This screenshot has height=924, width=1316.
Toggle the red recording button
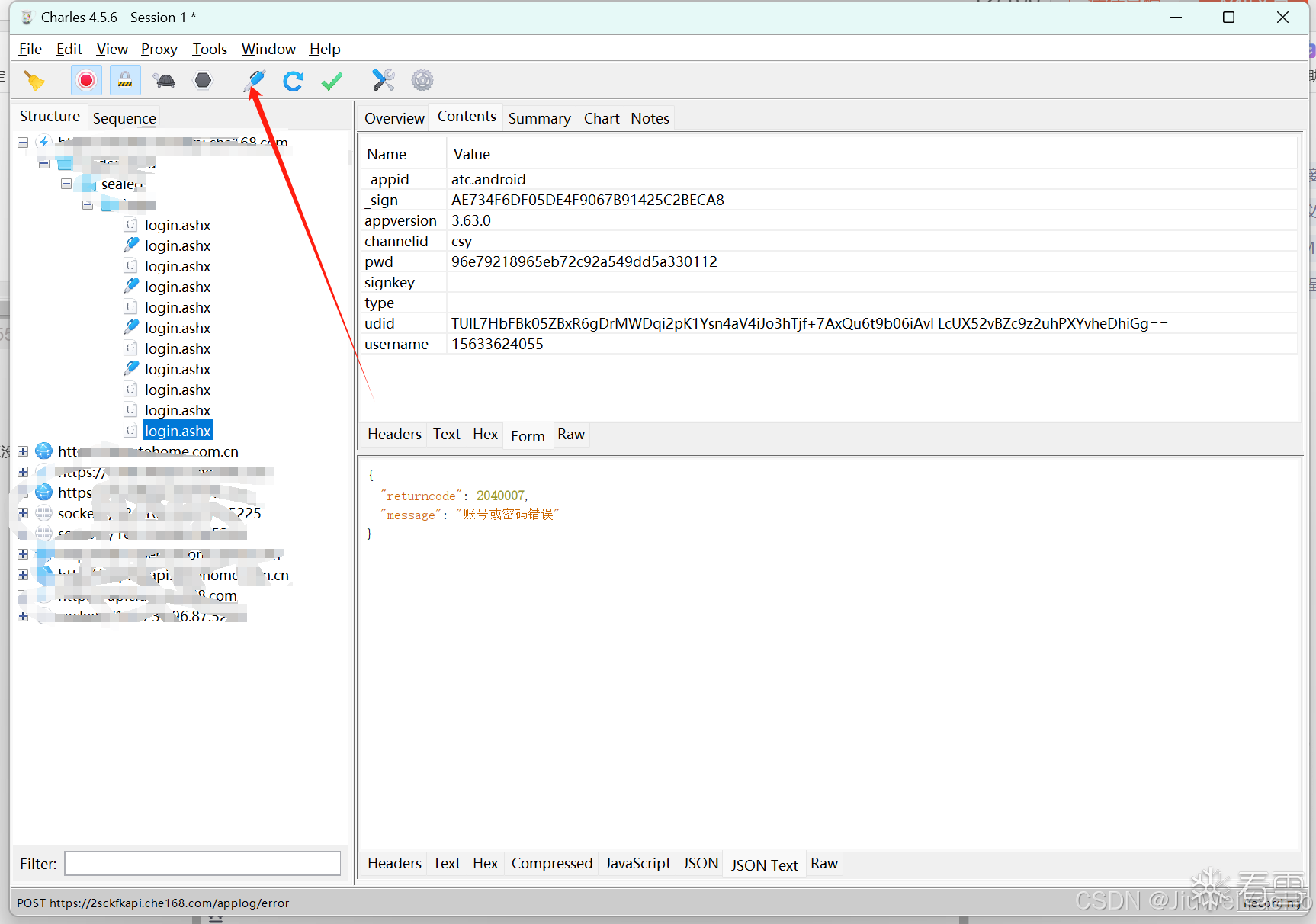coord(86,80)
